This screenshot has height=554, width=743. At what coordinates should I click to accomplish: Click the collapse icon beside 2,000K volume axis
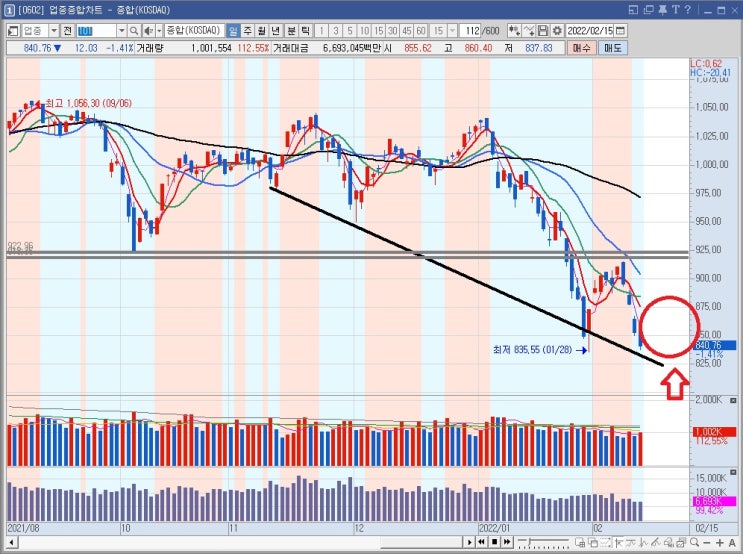[734, 400]
